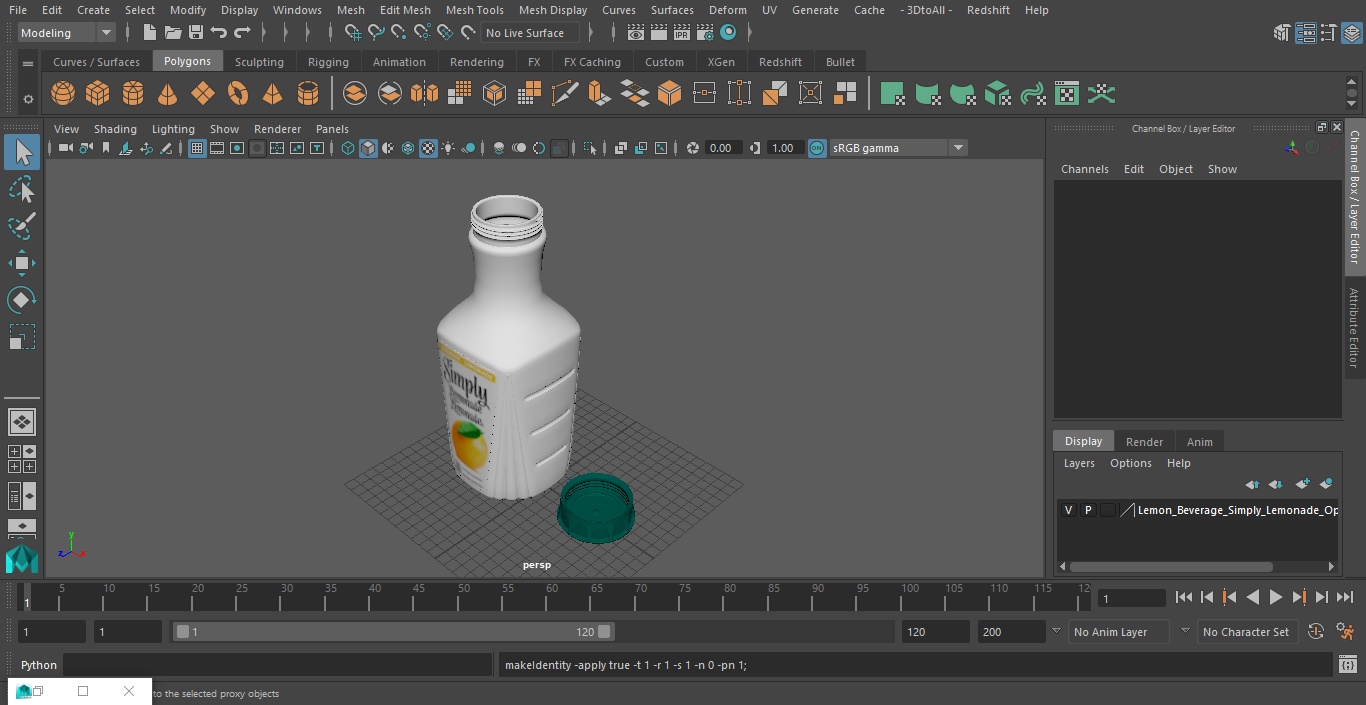
Task: Click the current frame input field
Action: [1132, 599]
